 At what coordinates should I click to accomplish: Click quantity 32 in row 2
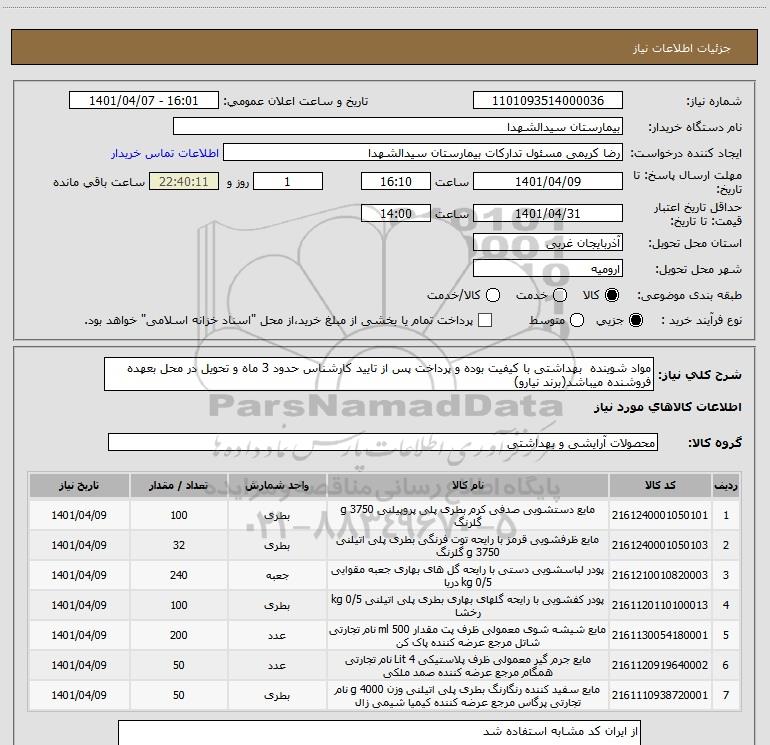pos(179,545)
